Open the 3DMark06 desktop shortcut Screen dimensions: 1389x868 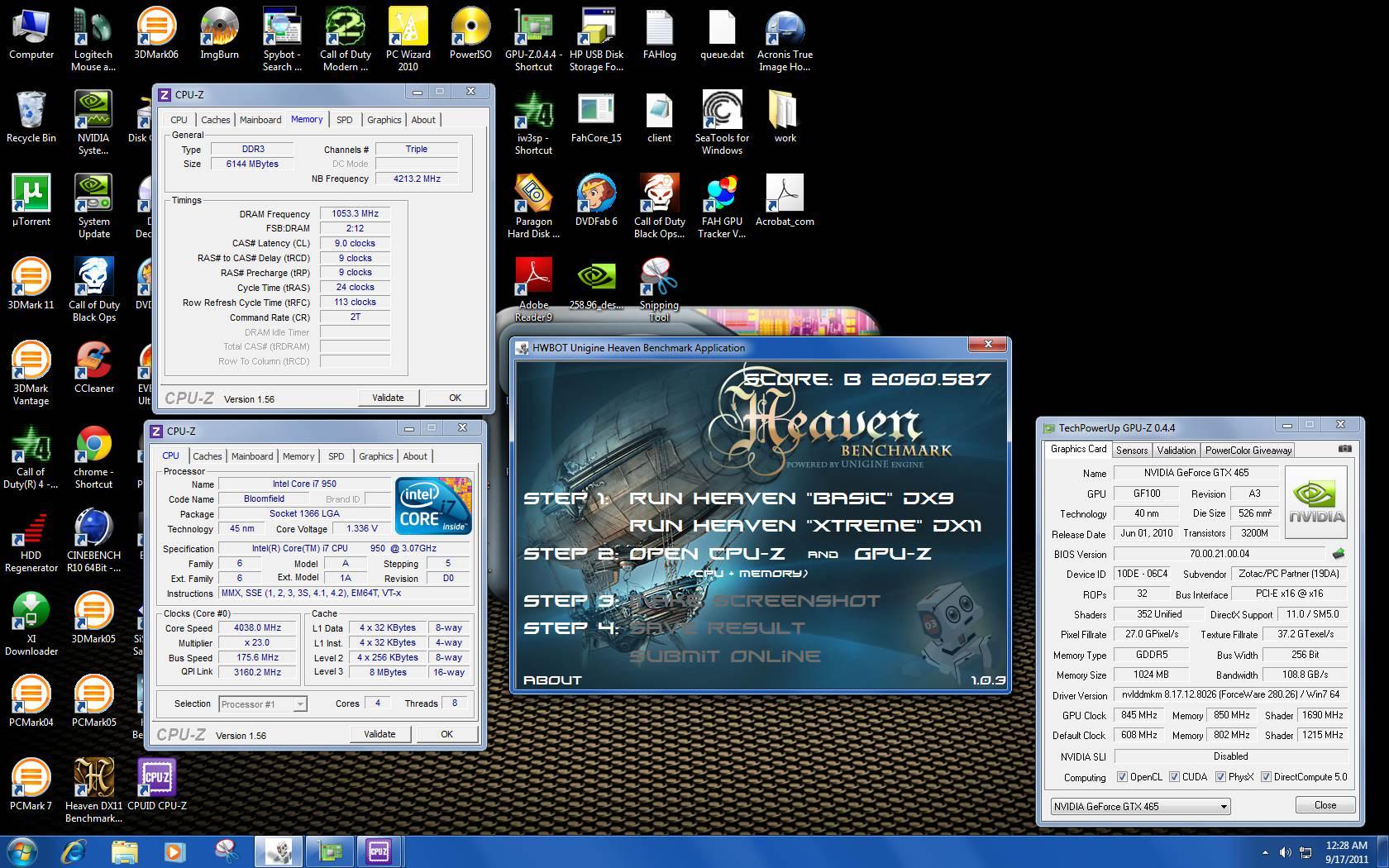pos(156,33)
